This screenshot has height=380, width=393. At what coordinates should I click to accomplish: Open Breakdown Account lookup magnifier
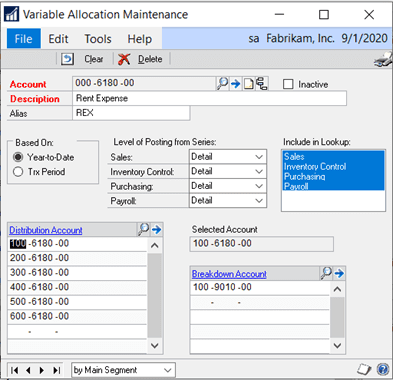326,273
